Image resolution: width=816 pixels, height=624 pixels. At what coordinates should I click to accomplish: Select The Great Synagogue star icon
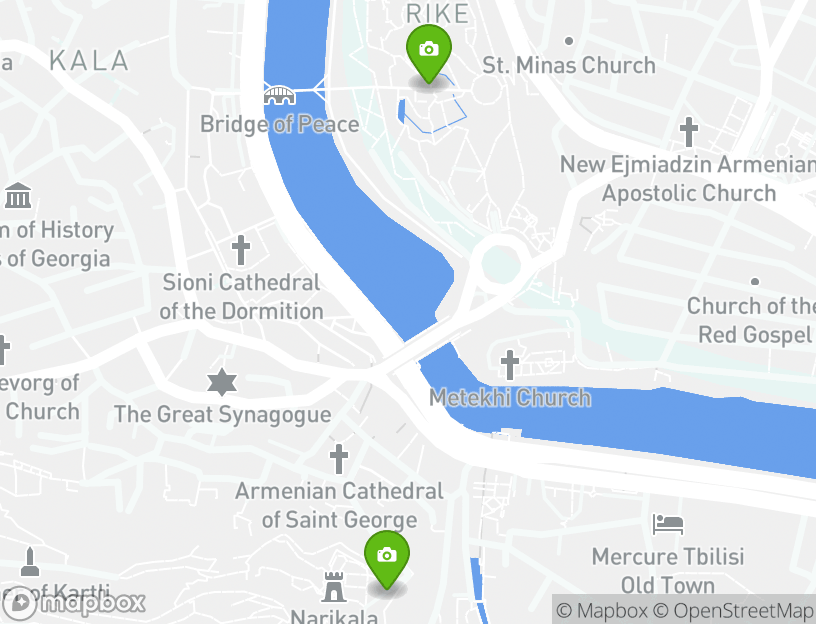222,382
